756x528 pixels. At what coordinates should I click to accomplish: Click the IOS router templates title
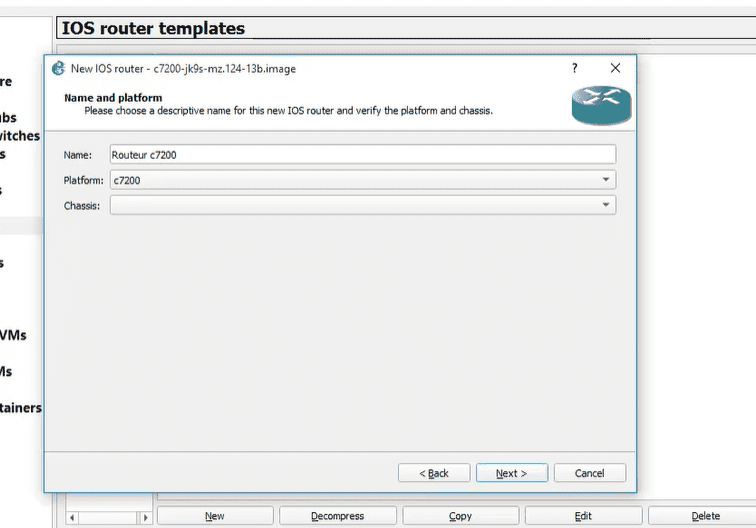pos(153,28)
